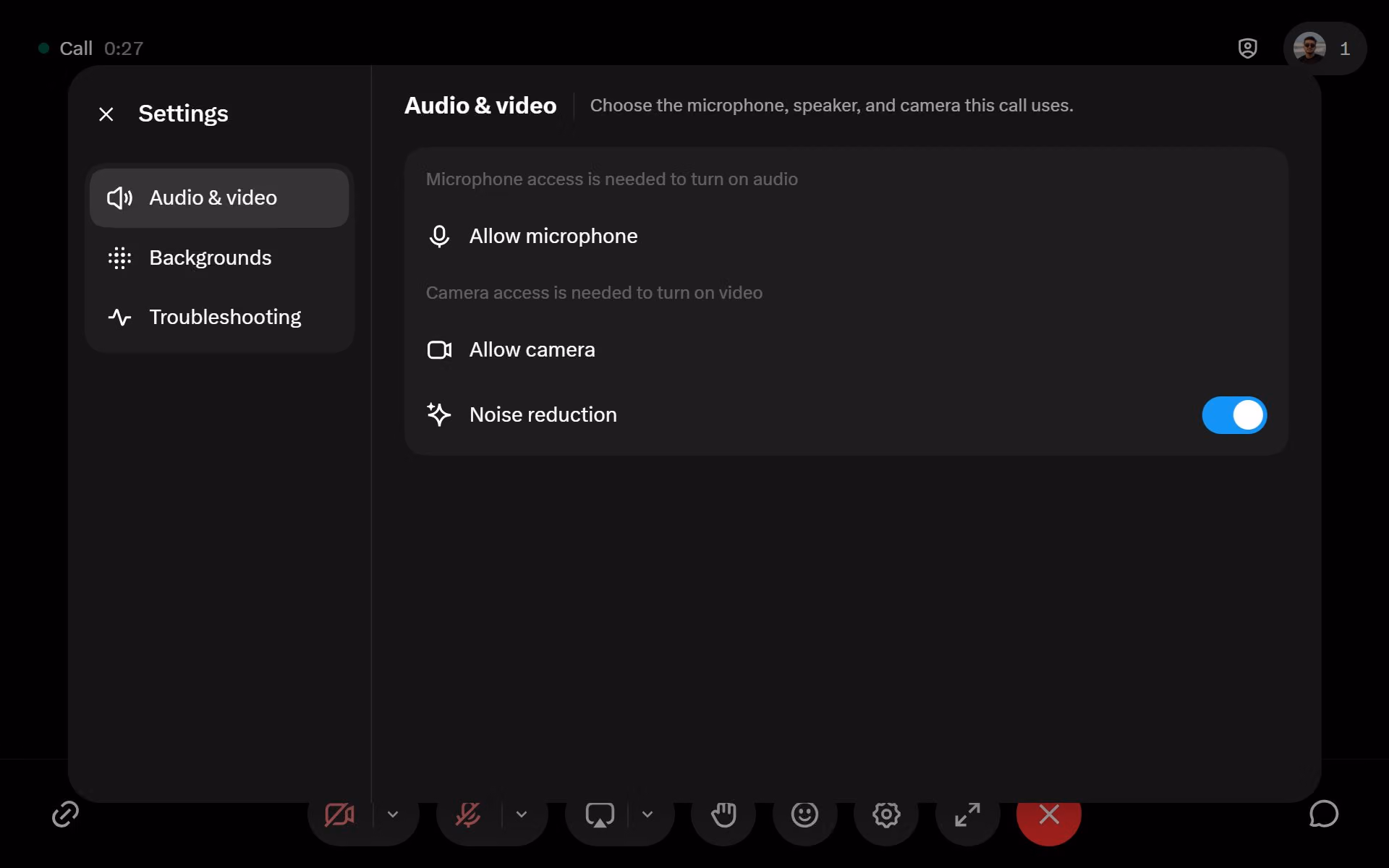The height and width of the screenshot is (868, 1389).
Task: Click Allow microphone
Action: (x=846, y=236)
